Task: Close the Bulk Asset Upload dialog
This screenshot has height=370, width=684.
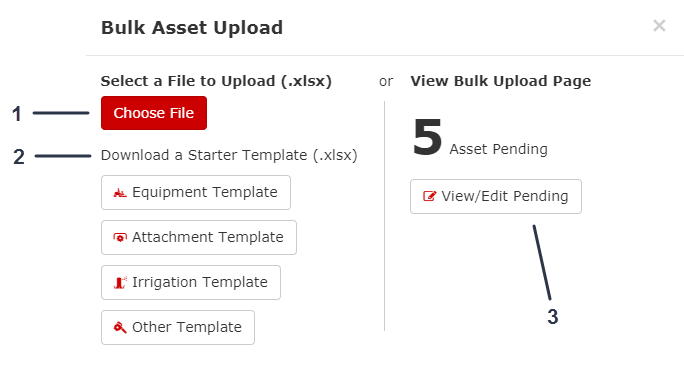Action: (x=659, y=26)
